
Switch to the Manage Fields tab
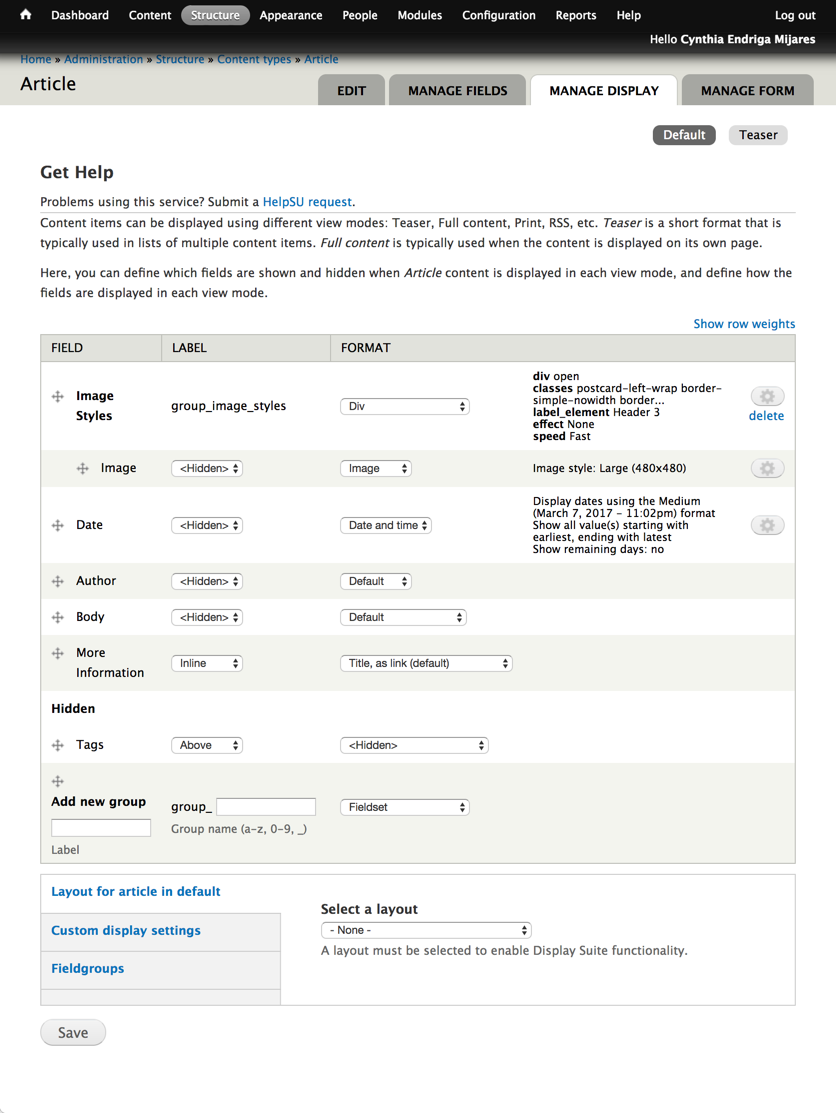tap(458, 90)
